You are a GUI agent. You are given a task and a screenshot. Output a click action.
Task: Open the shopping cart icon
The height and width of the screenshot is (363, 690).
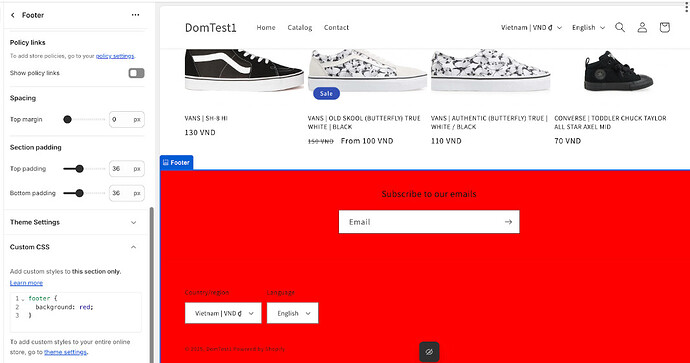(664, 27)
